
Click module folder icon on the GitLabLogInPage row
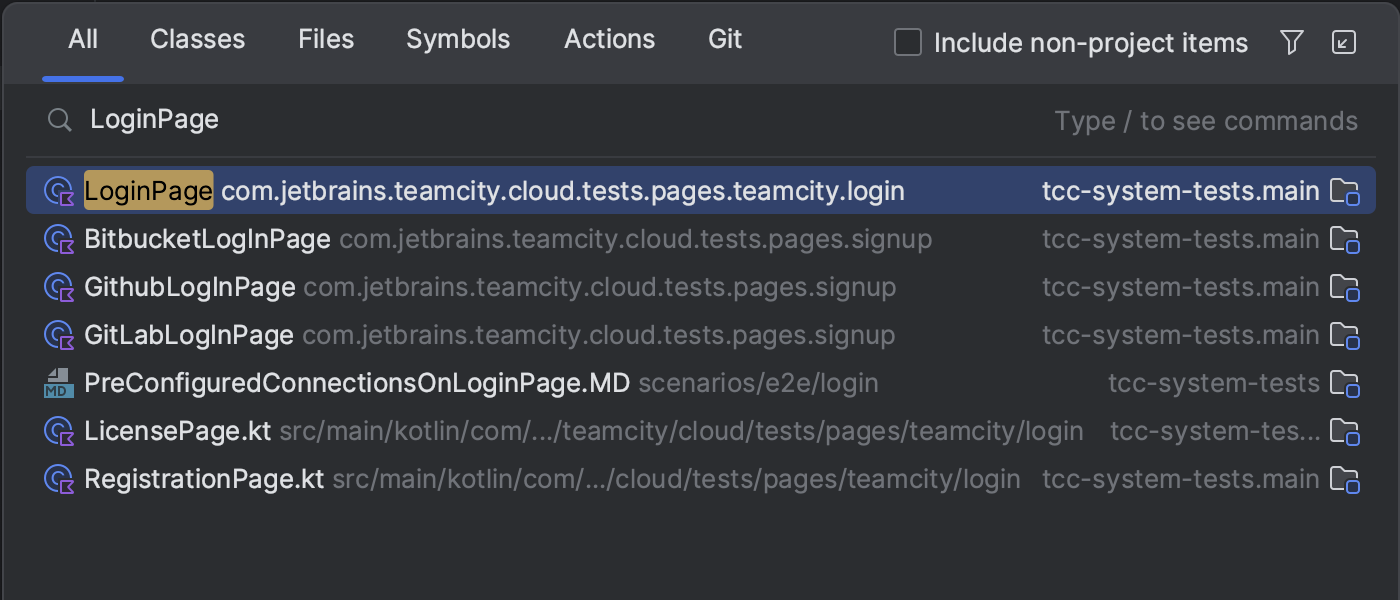click(x=1345, y=335)
